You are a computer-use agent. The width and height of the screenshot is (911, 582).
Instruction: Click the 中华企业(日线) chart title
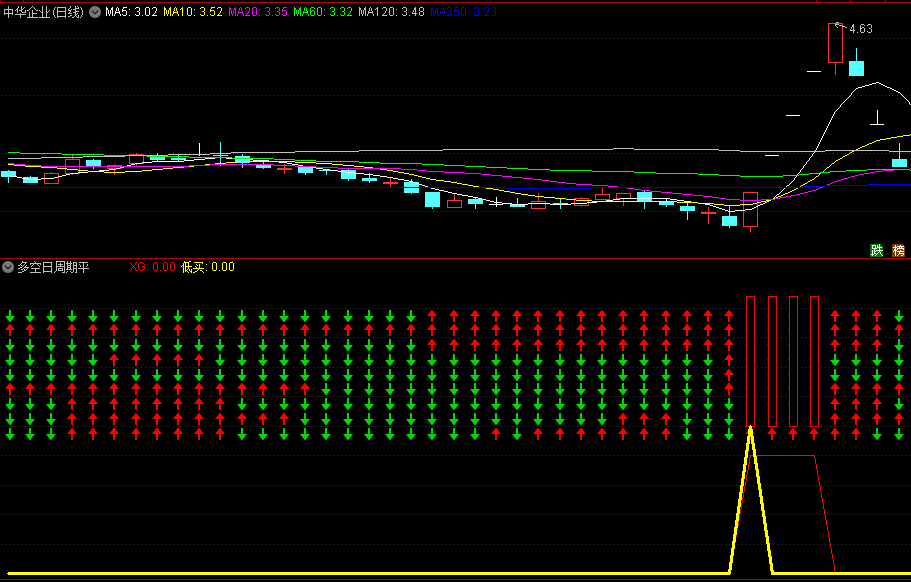coord(44,12)
